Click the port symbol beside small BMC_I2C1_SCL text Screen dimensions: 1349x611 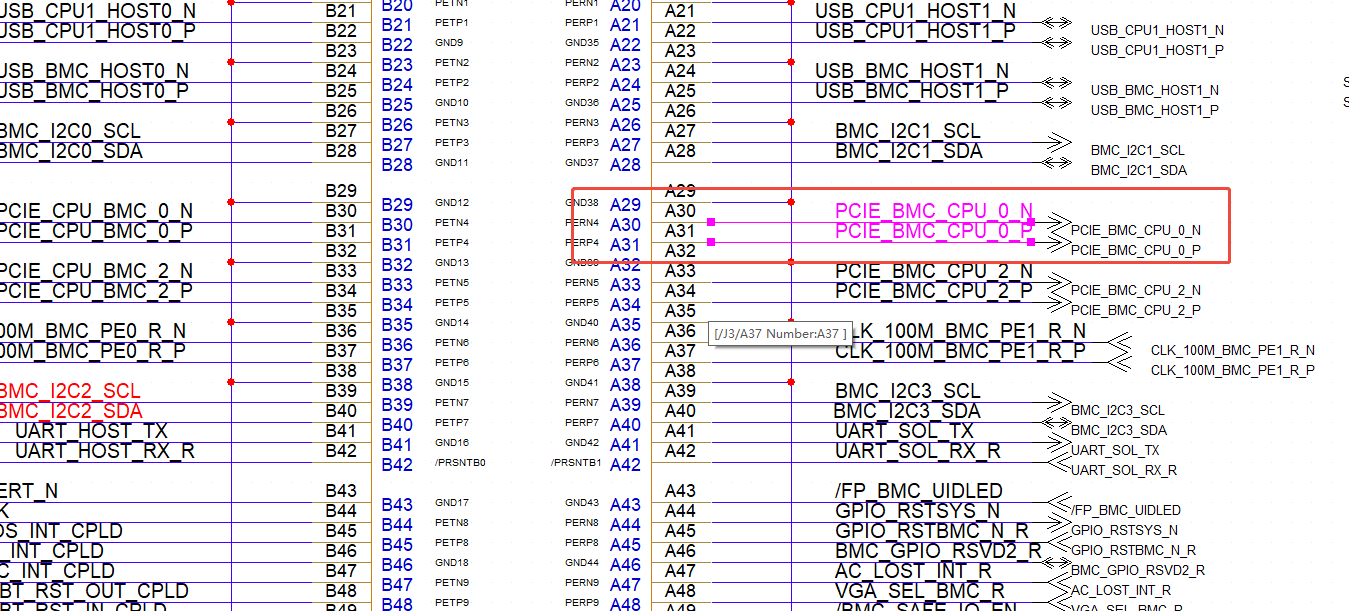coord(1055,142)
